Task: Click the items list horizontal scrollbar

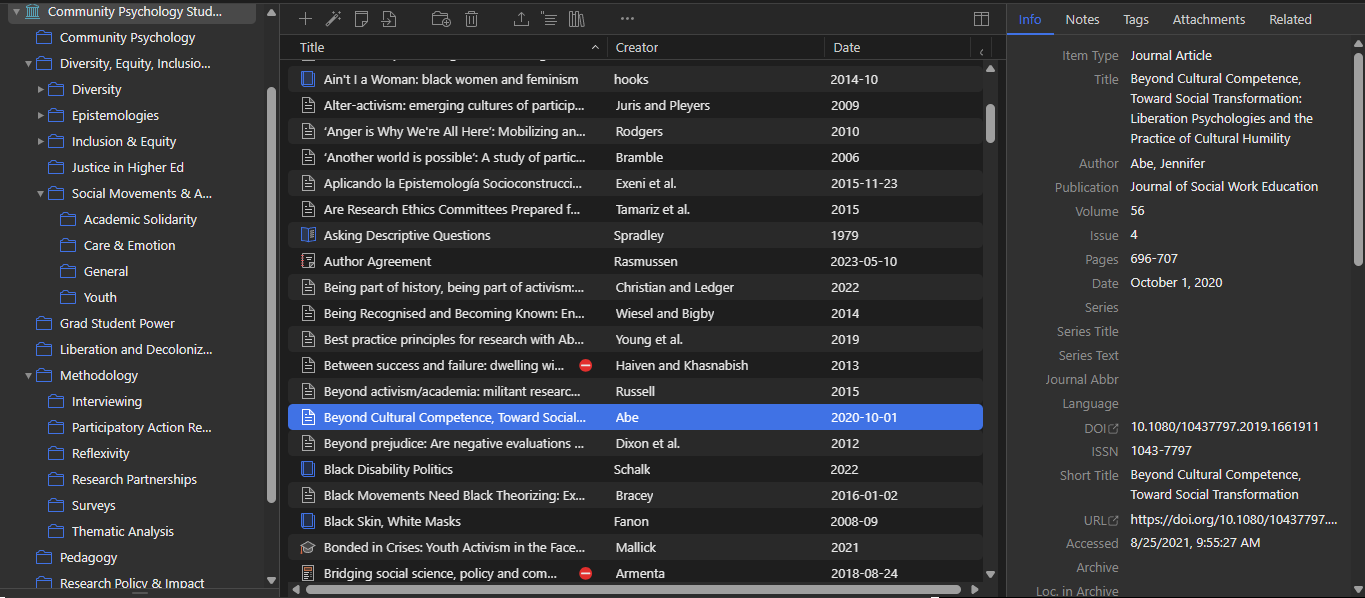Action: 633,589
